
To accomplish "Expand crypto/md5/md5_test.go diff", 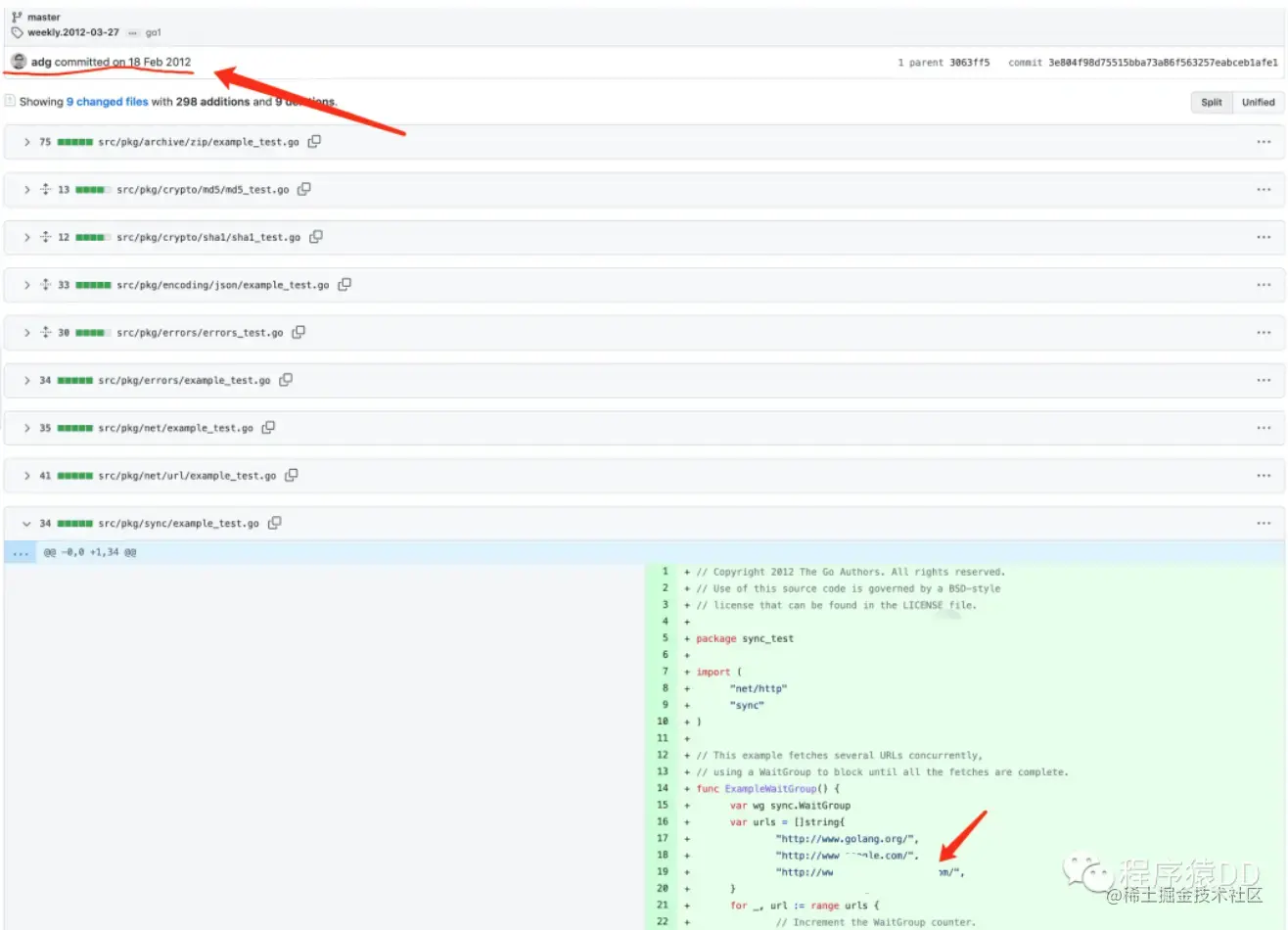I will [x=26, y=190].
